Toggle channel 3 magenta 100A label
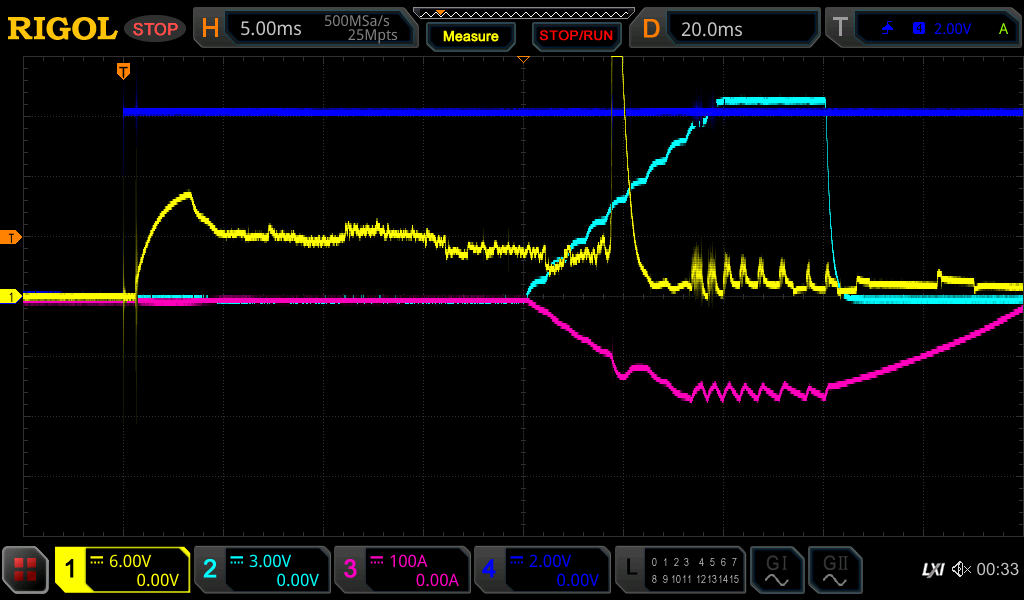 point(402,570)
